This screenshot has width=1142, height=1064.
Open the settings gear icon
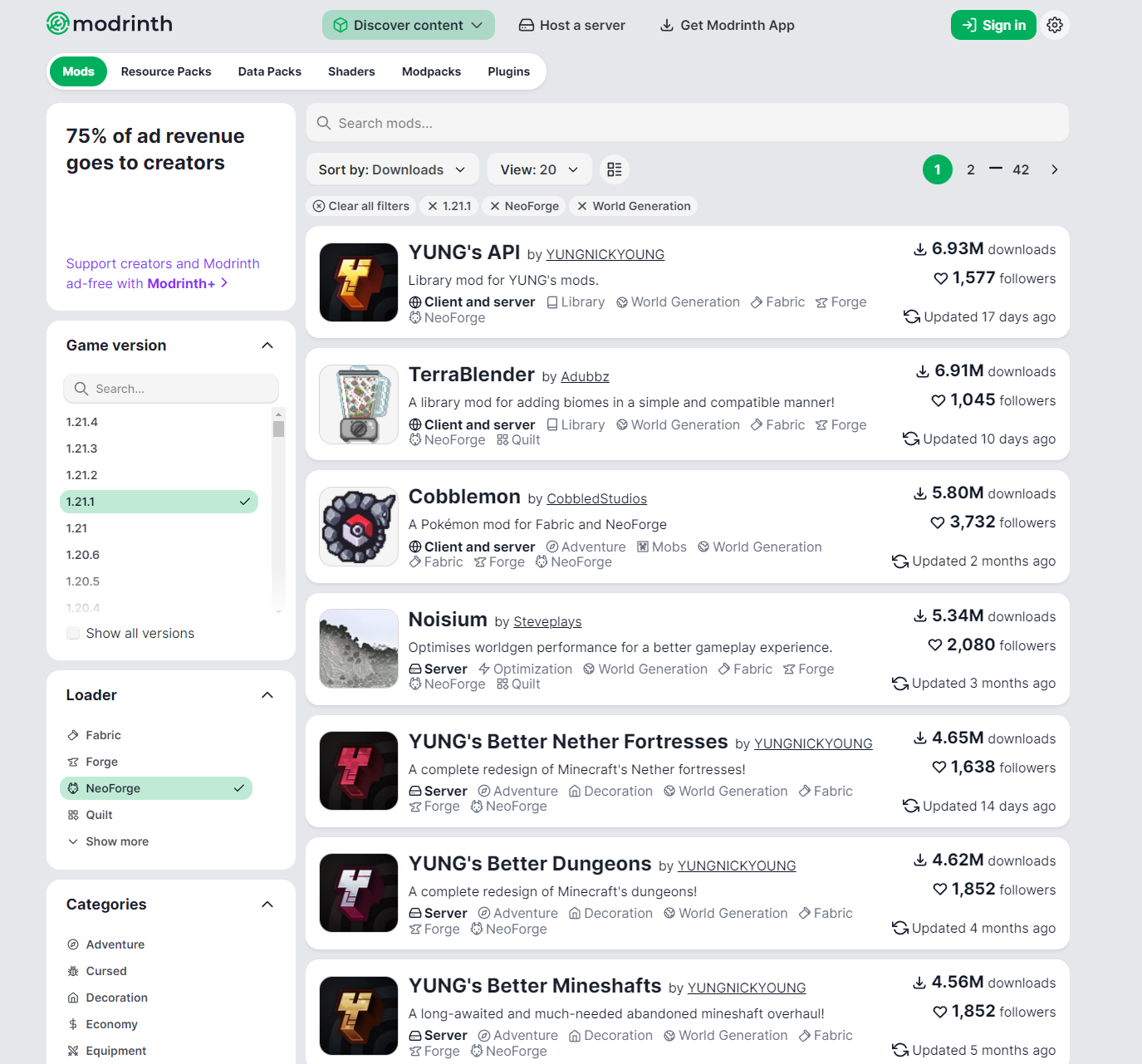(x=1055, y=25)
